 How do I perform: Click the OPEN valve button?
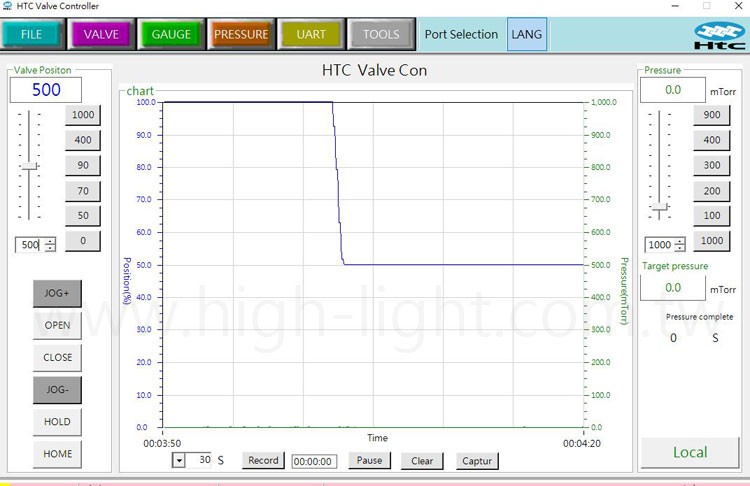[x=57, y=325]
